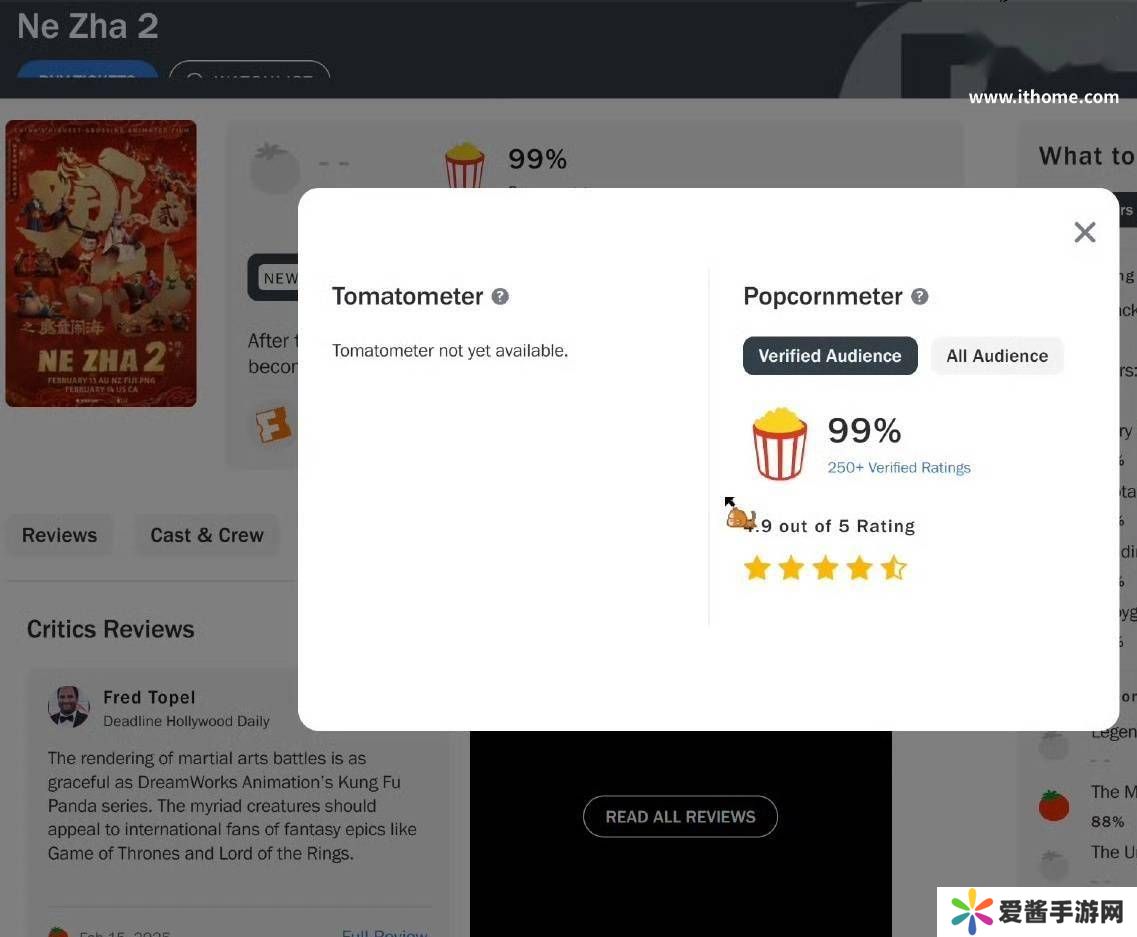
Task: Click the five-star rating row
Action: point(825,568)
